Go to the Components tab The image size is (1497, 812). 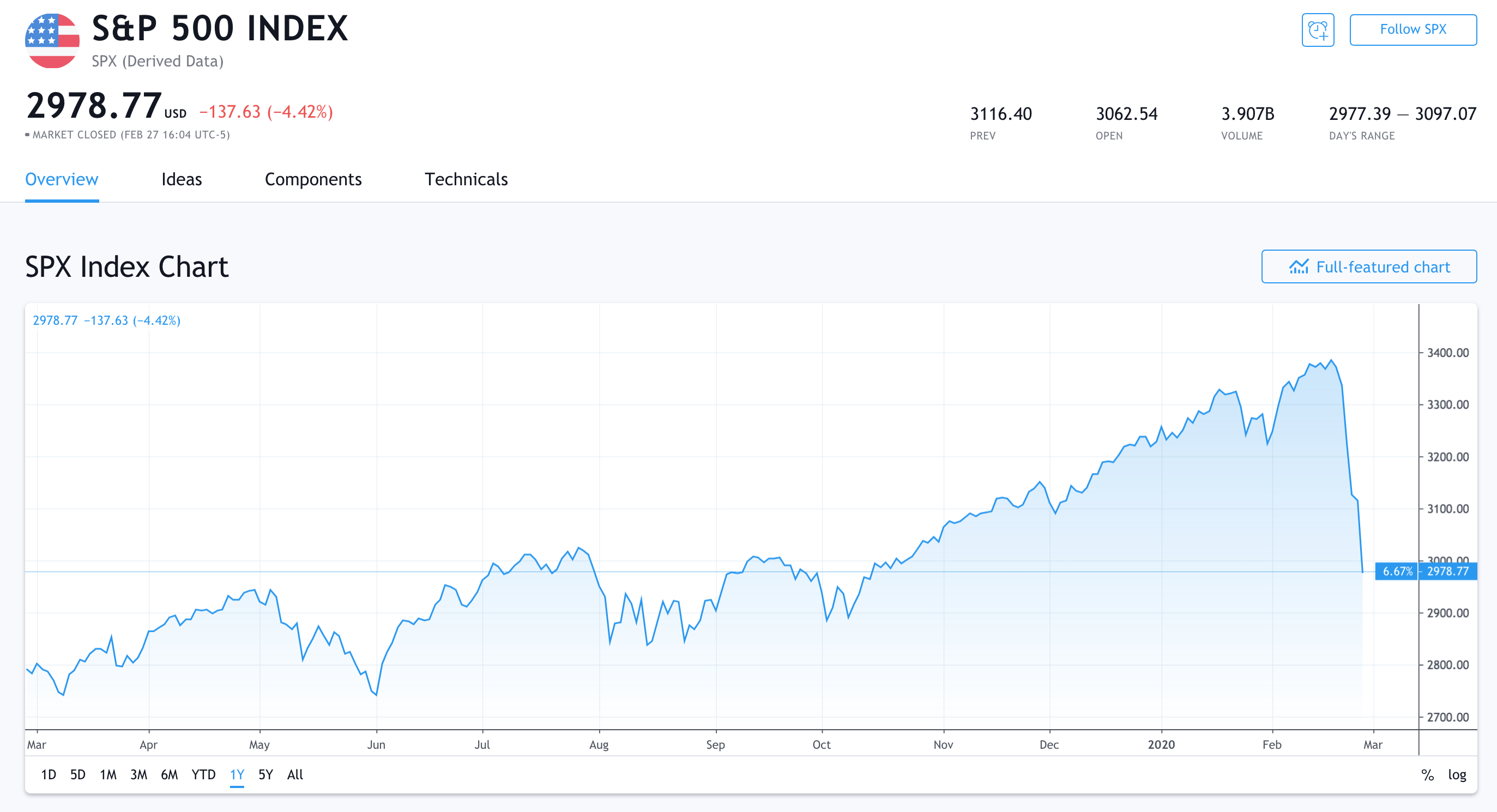(x=313, y=179)
